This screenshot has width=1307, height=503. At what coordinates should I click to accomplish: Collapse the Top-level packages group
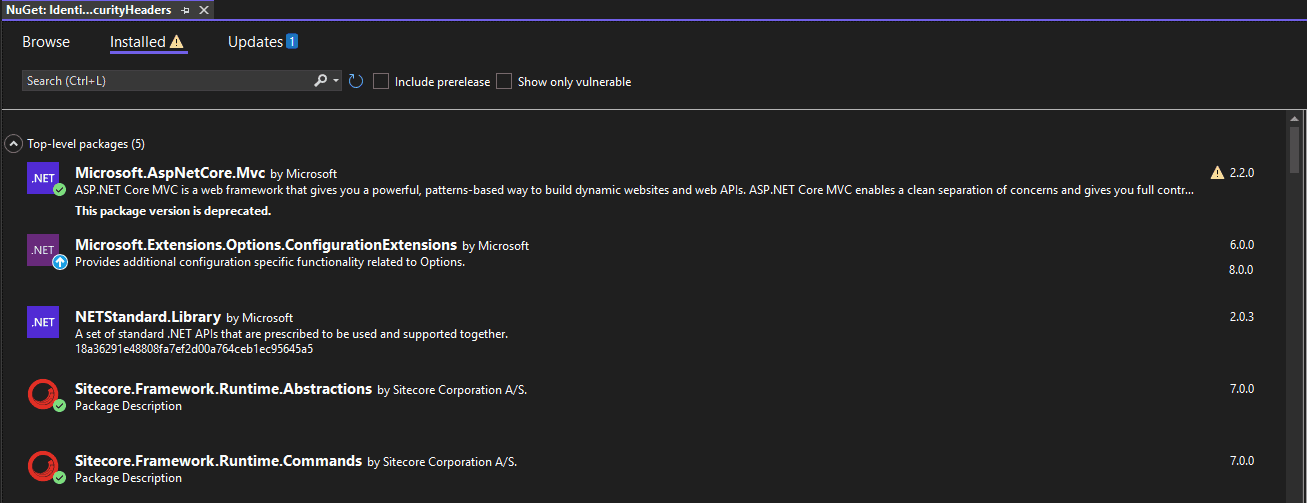pyautogui.click(x=14, y=144)
